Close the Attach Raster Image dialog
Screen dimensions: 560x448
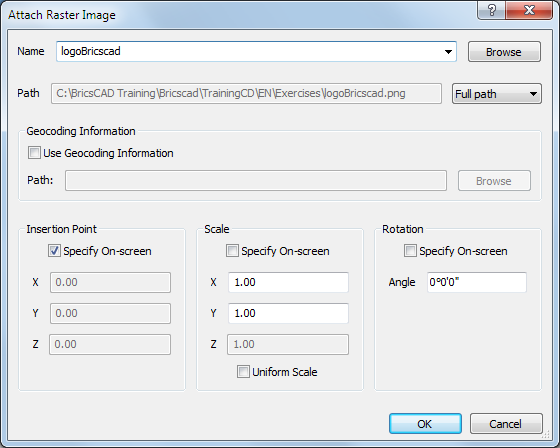[529, 10]
